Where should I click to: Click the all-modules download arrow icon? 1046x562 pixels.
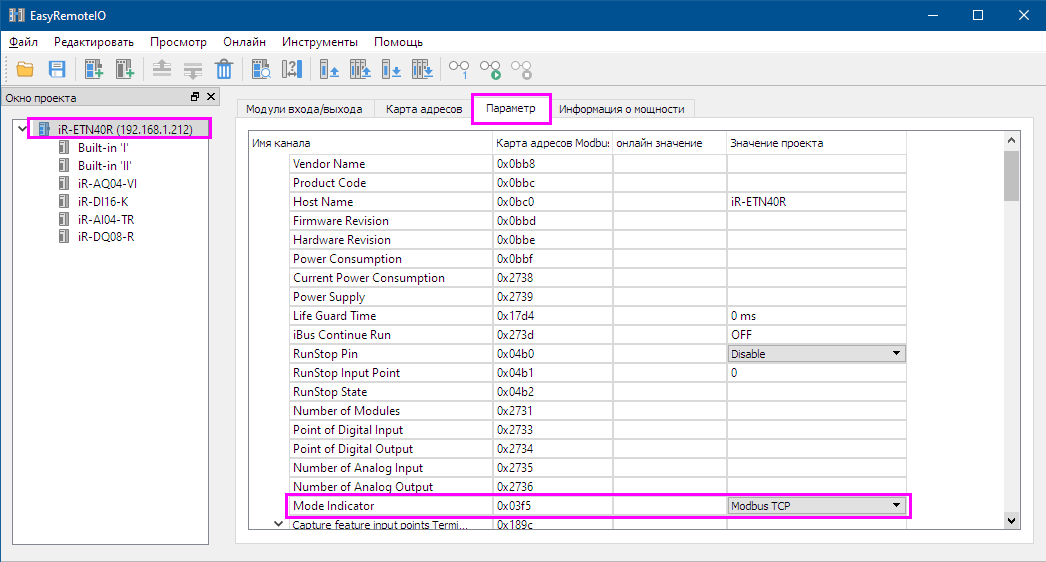[x=422, y=69]
